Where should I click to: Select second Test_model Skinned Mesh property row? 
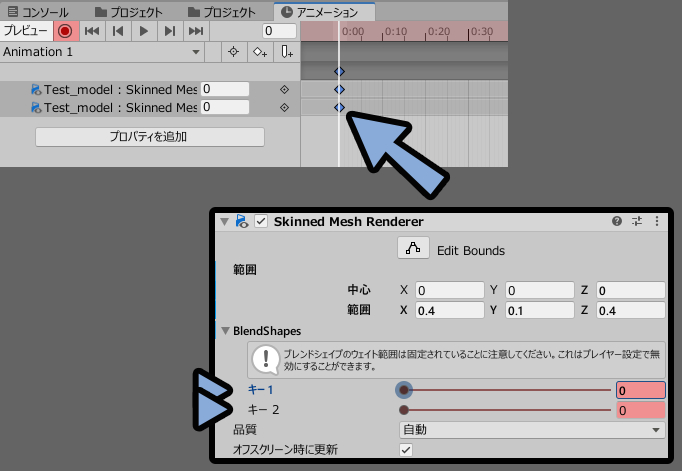150,107
